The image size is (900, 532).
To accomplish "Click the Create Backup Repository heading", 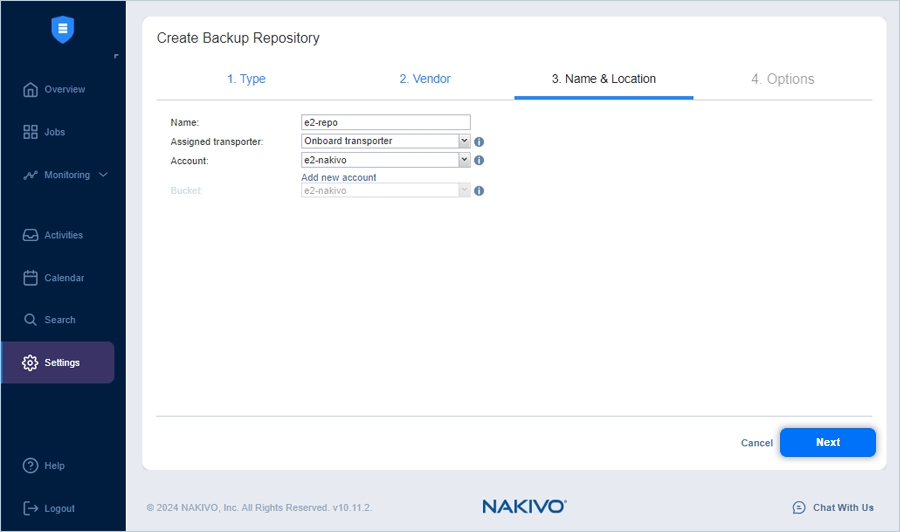I will click(238, 38).
